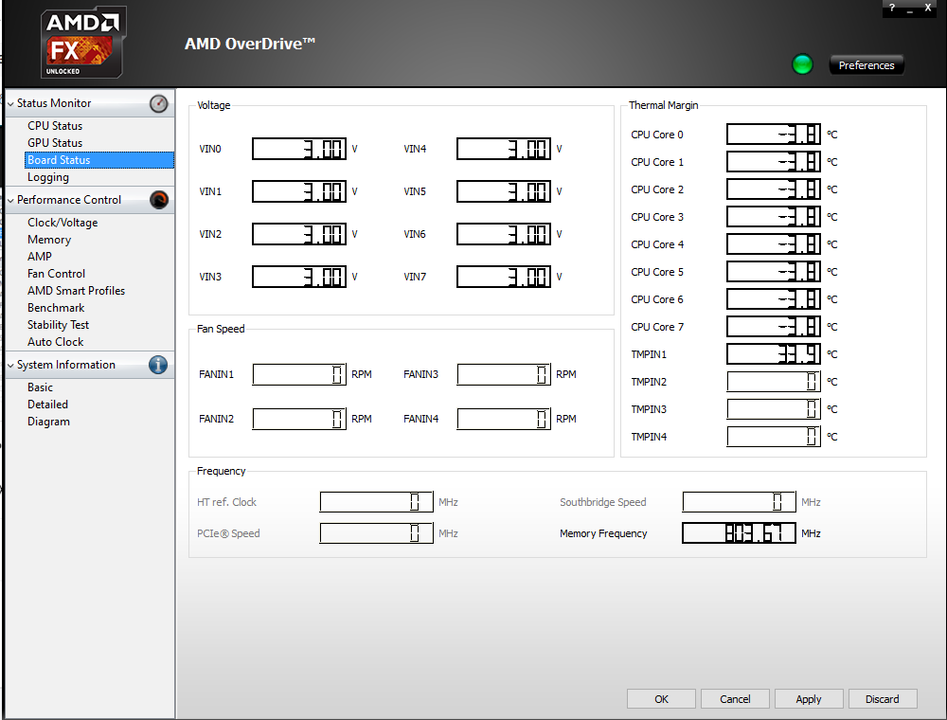Click the FANIN1 RPM readout
947x720 pixels.
click(299, 374)
